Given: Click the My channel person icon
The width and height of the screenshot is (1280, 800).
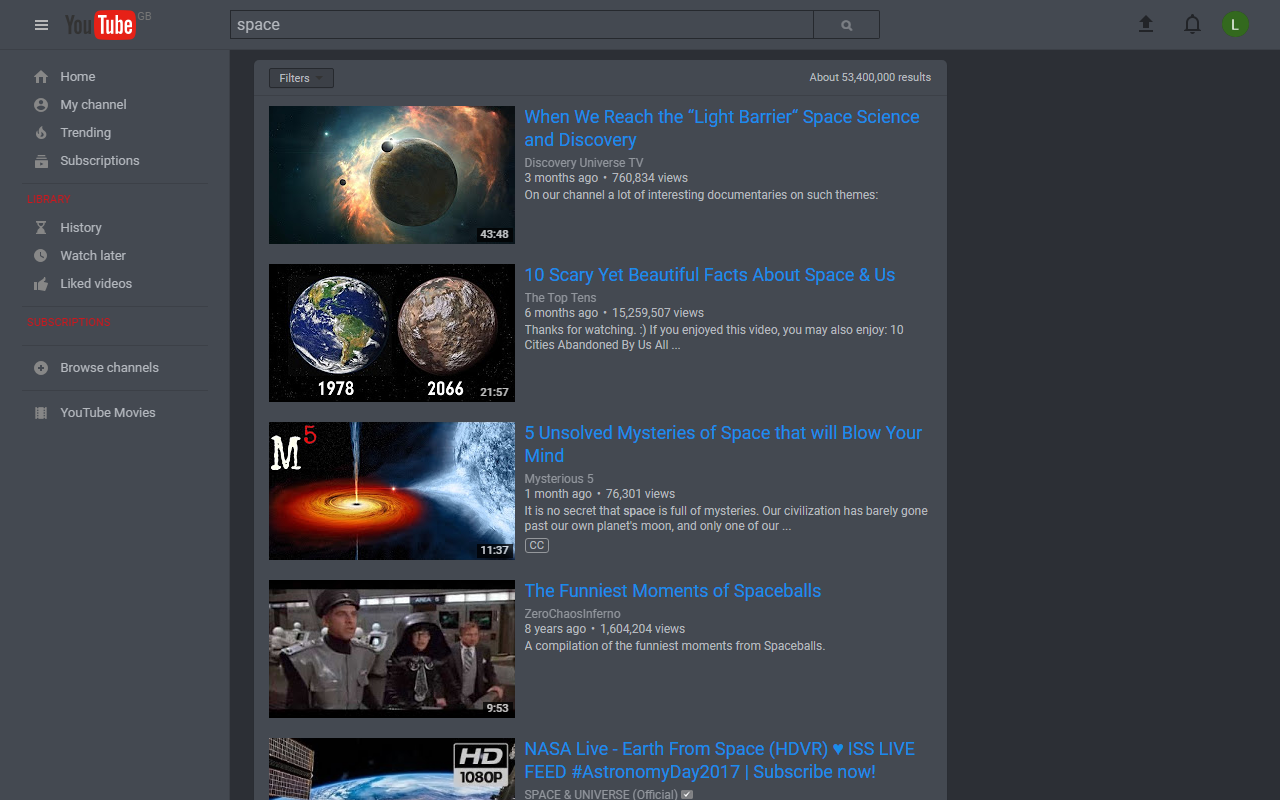Looking at the screenshot, I should click(x=41, y=104).
